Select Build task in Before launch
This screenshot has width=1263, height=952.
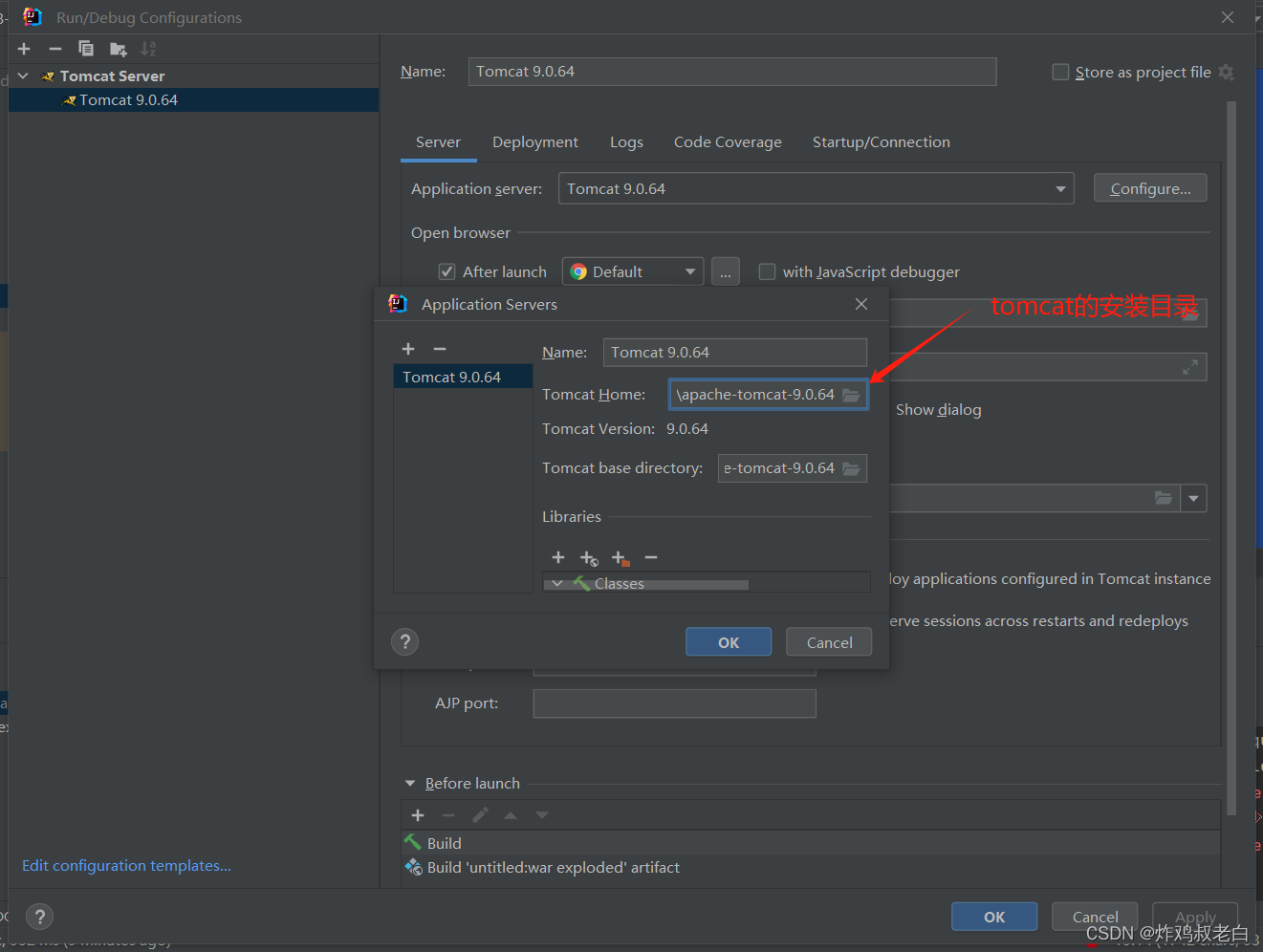[x=811, y=843]
